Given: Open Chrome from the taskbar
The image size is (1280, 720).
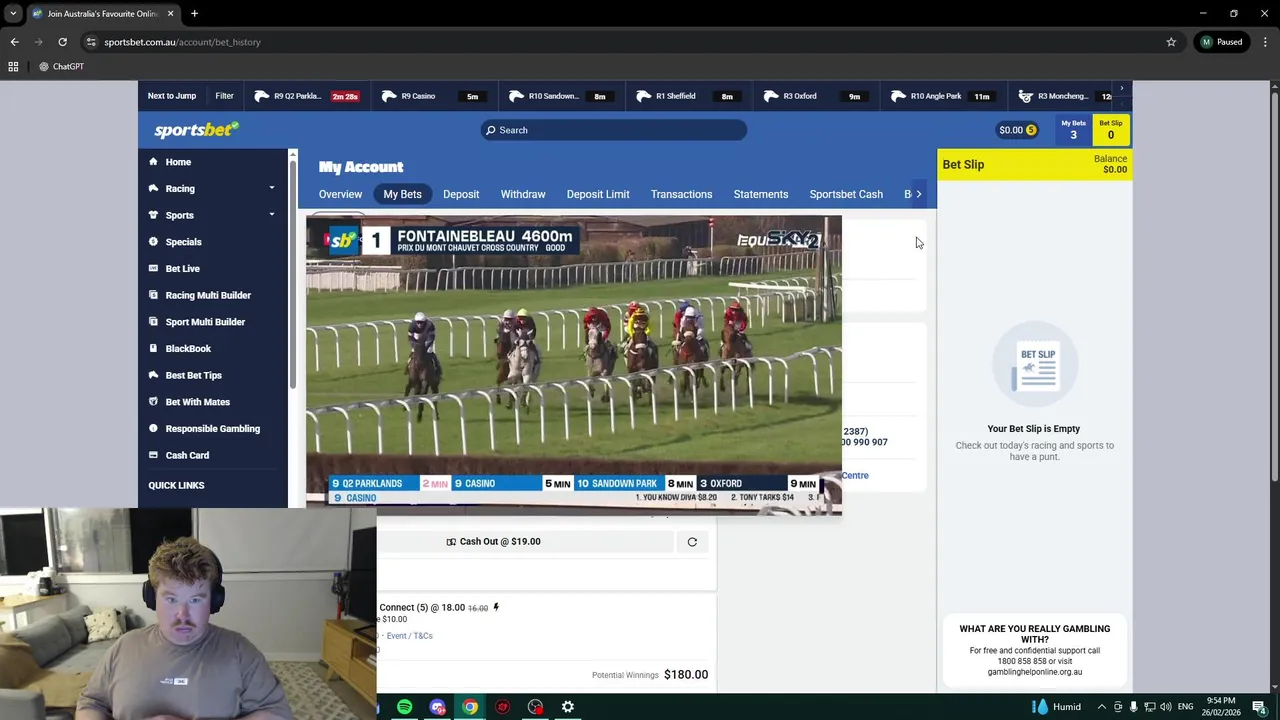Looking at the screenshot, I should tap(470, 707).
